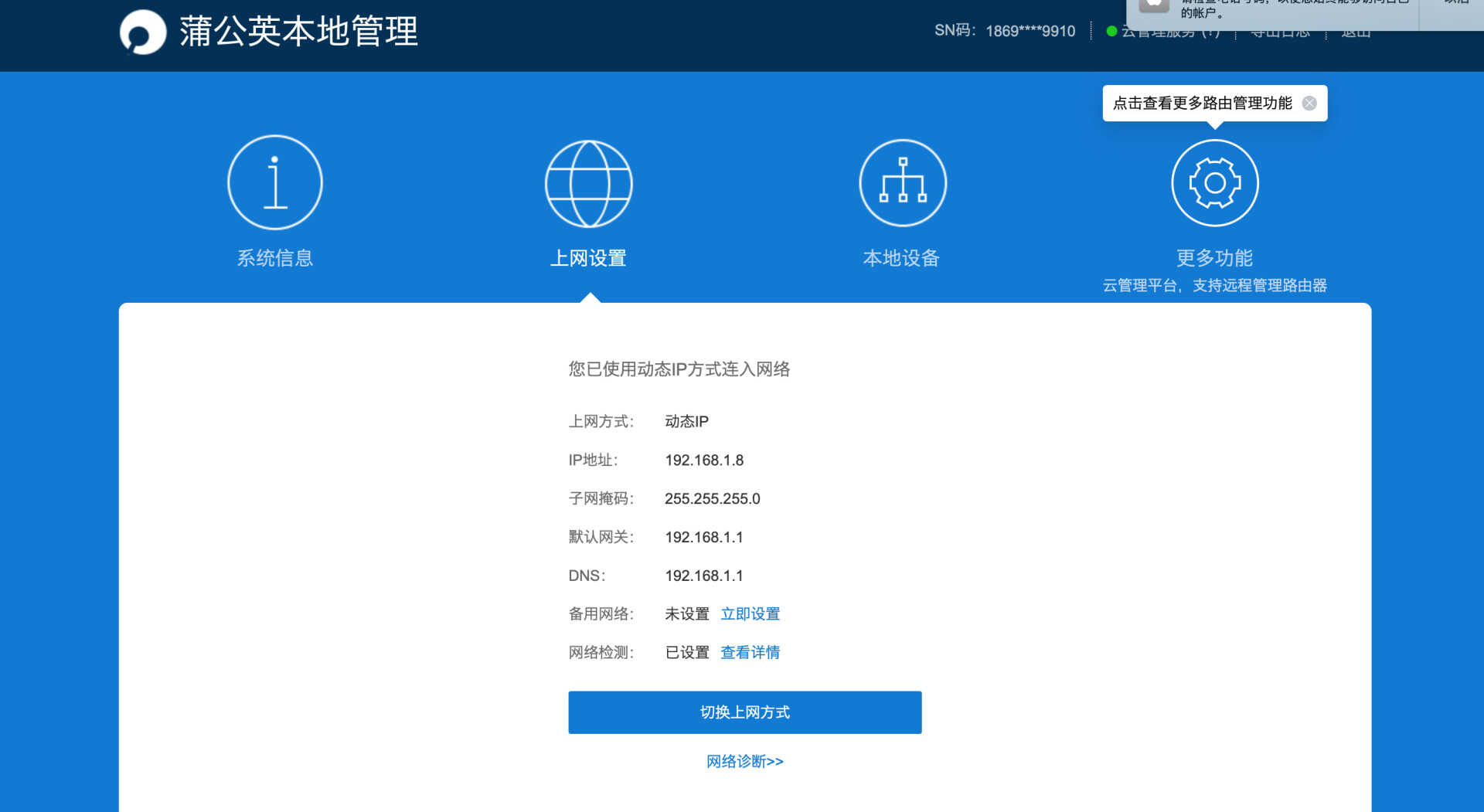The height and width of the screenshot is (812, 1484).
Task: Switch to the 上网设置 tab label
Action: (x=589, y=258)
